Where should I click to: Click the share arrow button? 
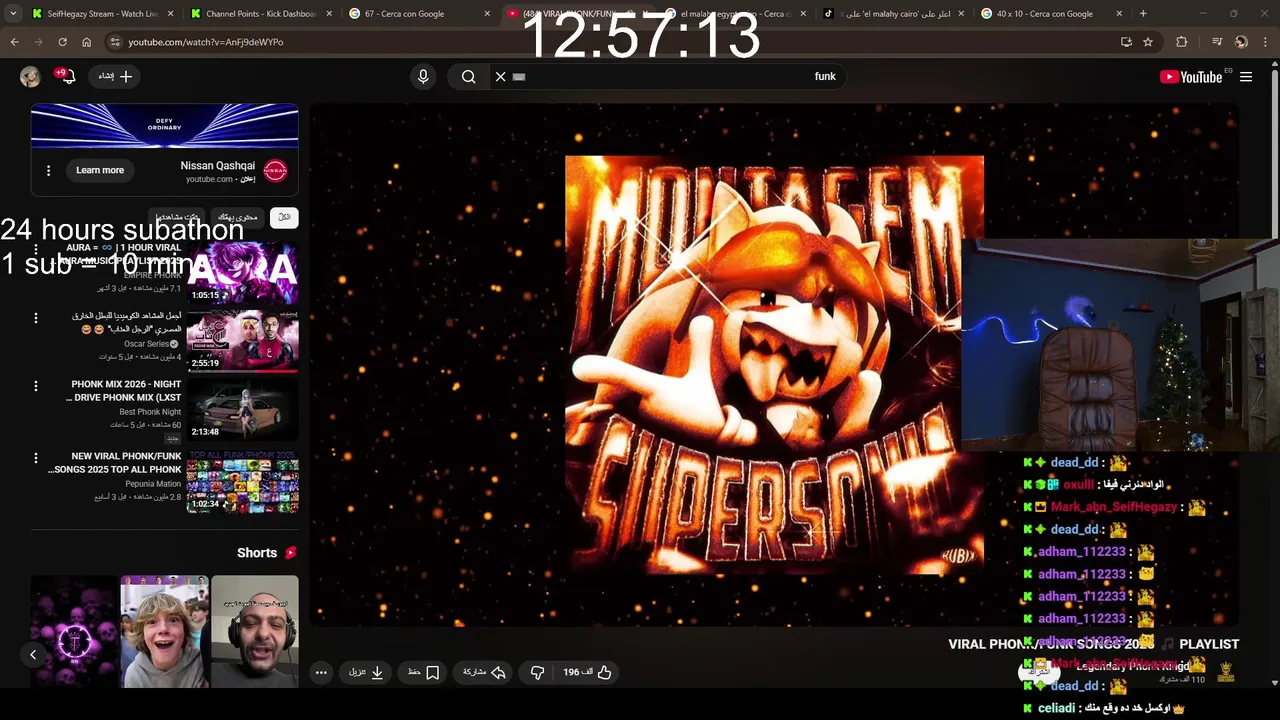click(x=484, y=672)
